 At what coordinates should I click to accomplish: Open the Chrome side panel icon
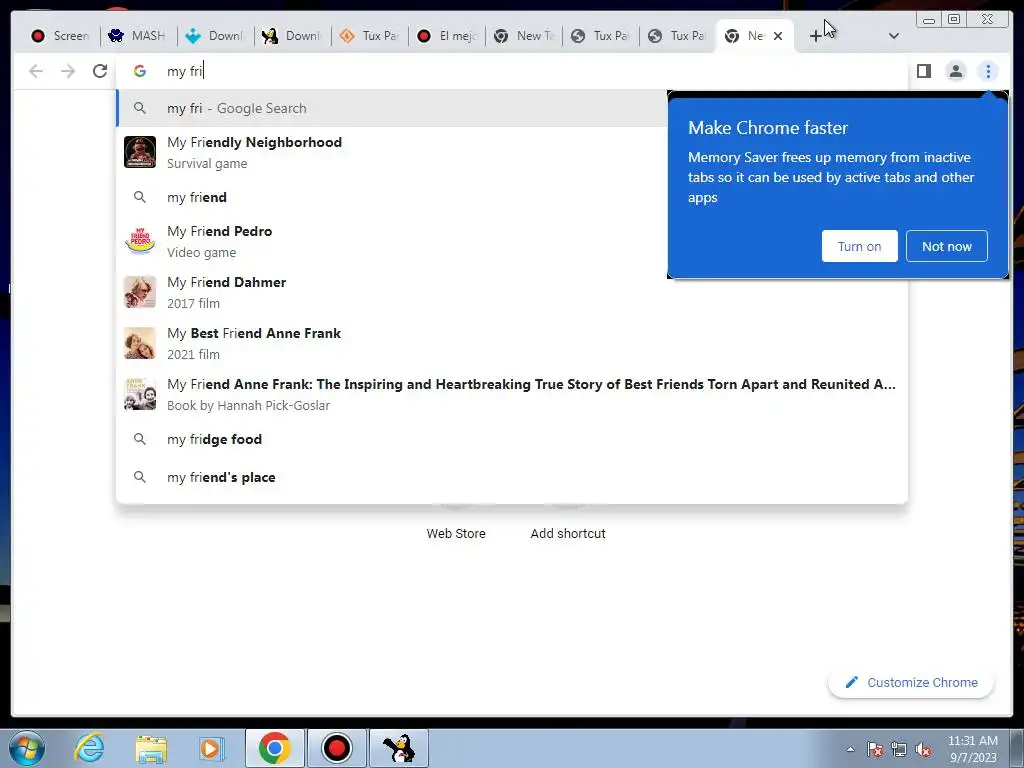tap(923, 71)
